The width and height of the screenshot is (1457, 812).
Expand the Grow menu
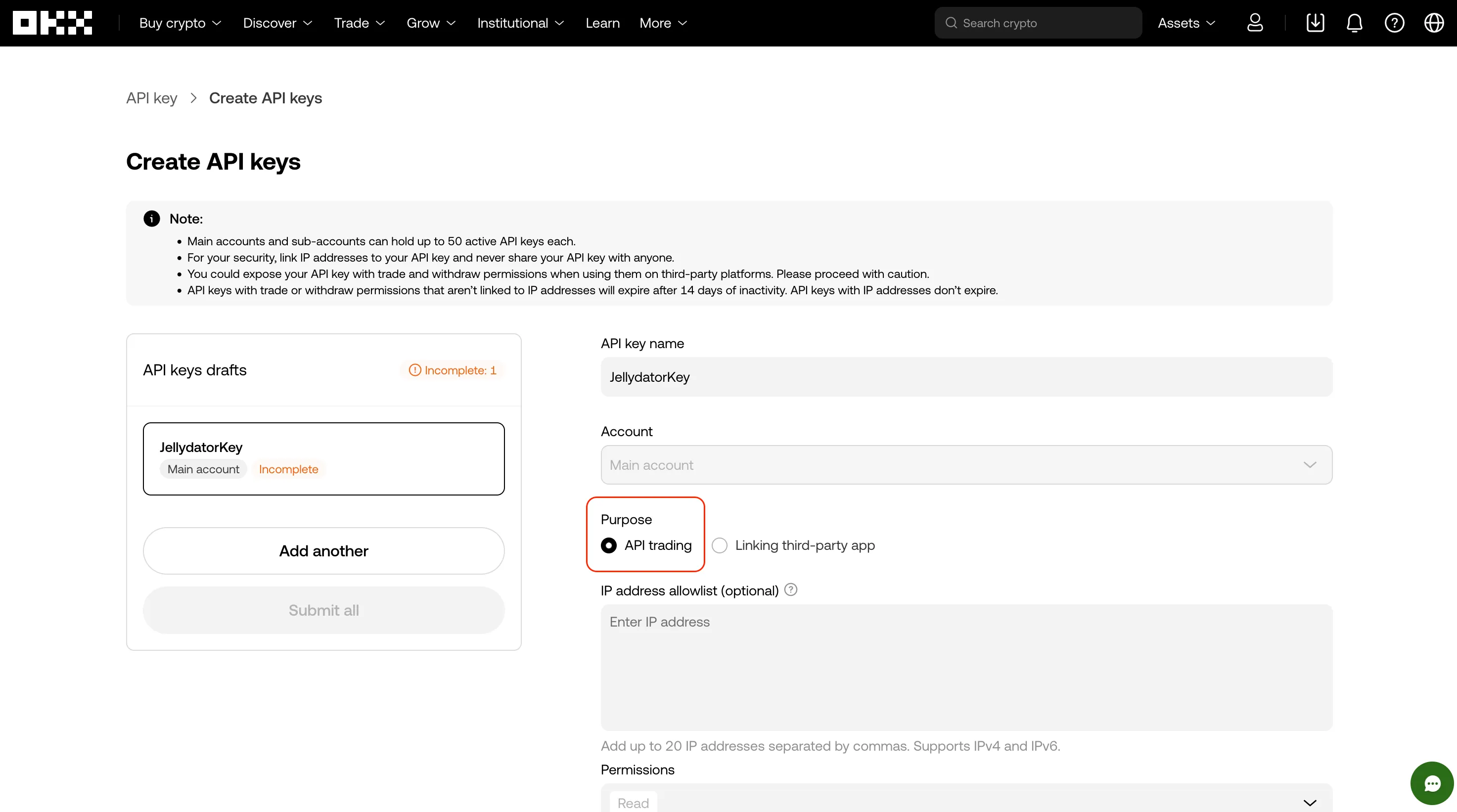431,23
